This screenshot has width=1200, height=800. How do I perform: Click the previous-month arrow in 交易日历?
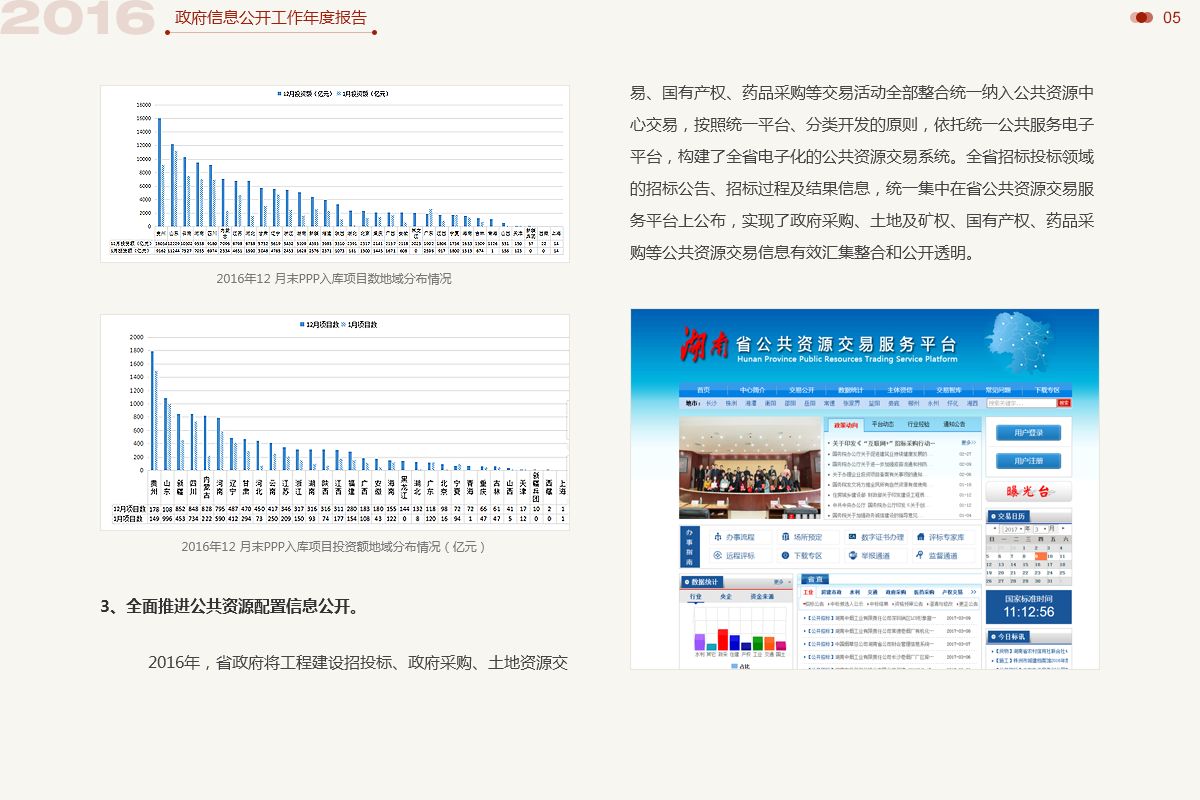tap(995, 528)
